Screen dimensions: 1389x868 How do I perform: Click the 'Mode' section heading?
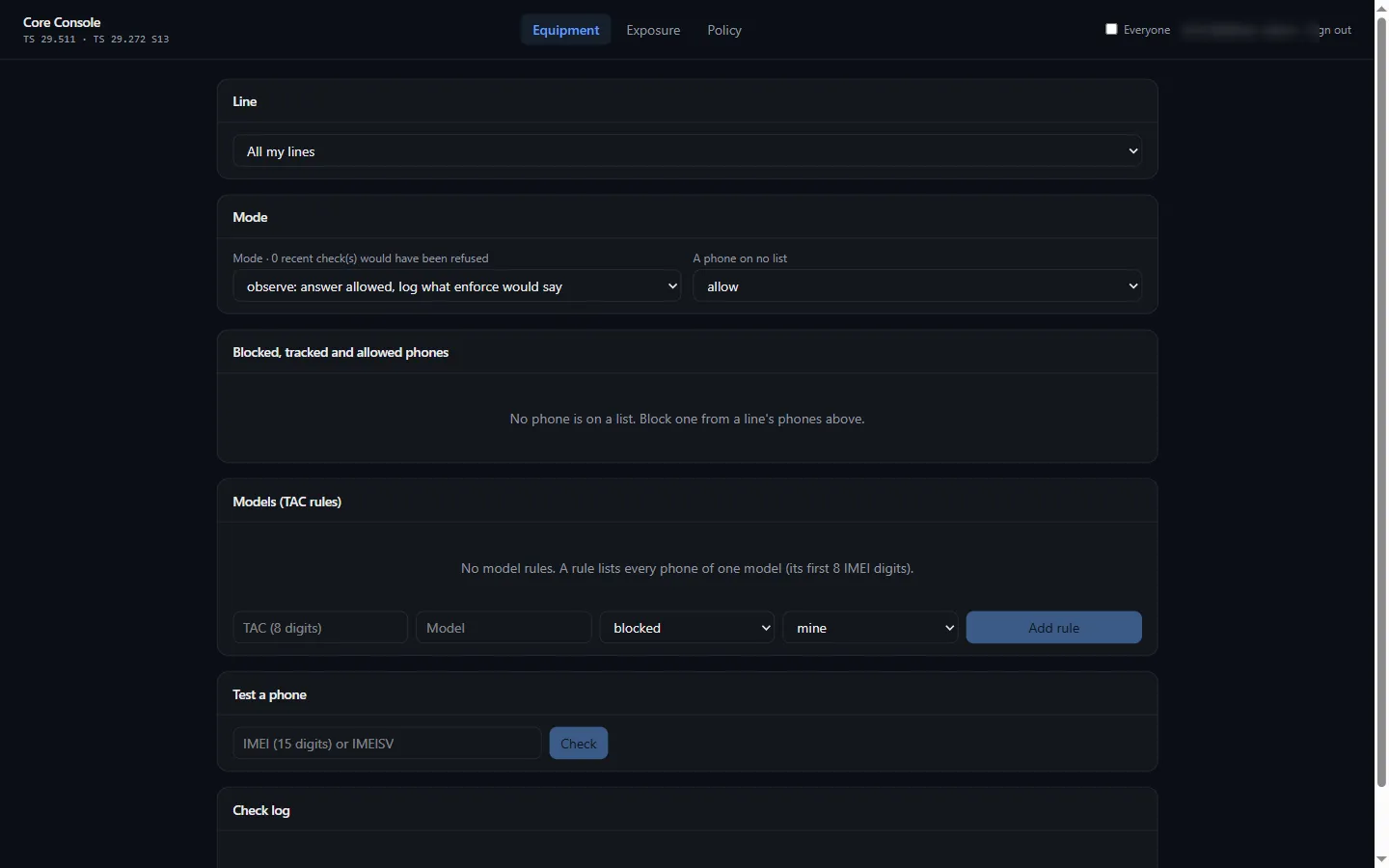pyautogui.click(x=250, y=217)
